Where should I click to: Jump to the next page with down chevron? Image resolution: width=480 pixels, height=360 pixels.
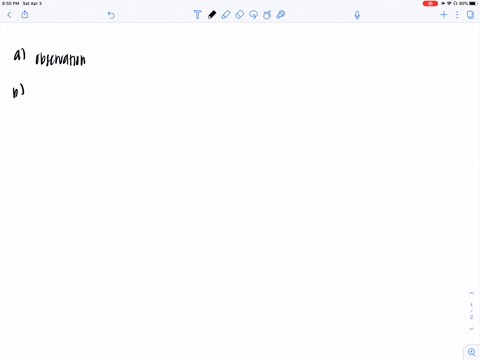(471, 329)
